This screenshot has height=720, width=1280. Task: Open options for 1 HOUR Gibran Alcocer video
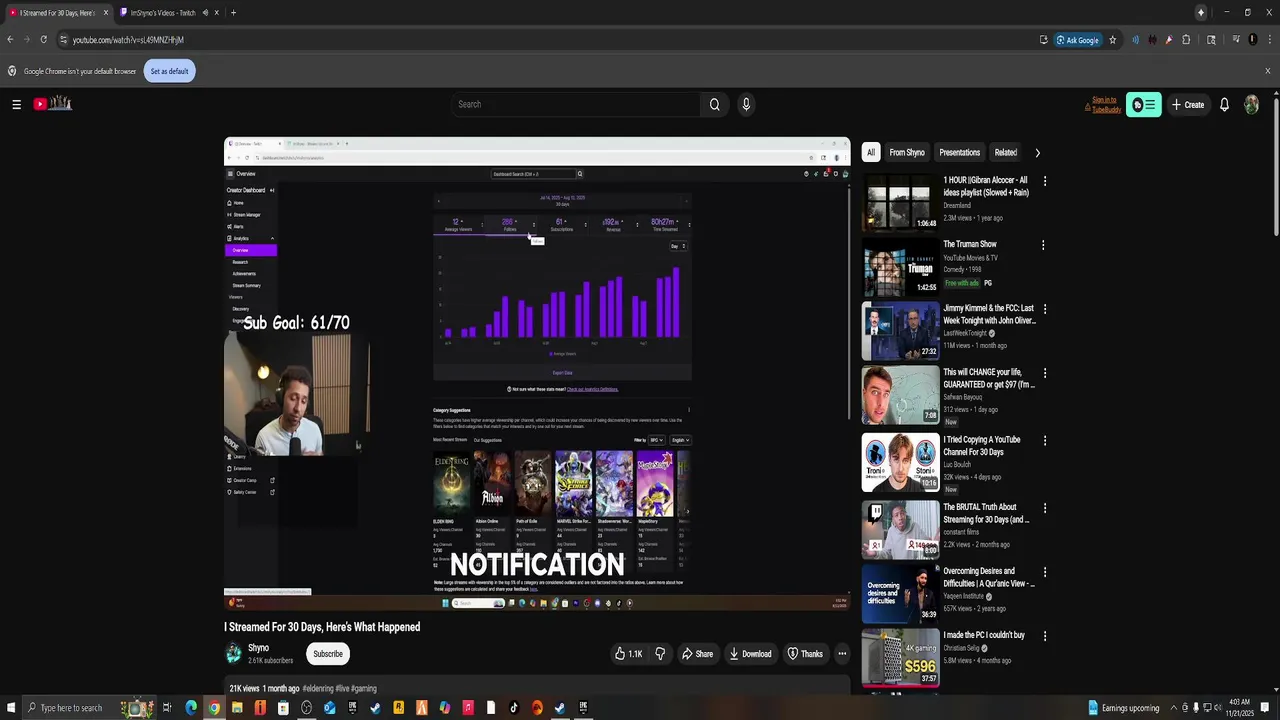(x=1044, y=181)
